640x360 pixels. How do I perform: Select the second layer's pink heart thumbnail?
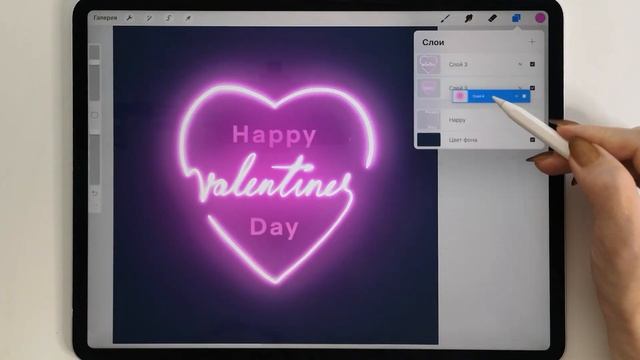point(429,88)
